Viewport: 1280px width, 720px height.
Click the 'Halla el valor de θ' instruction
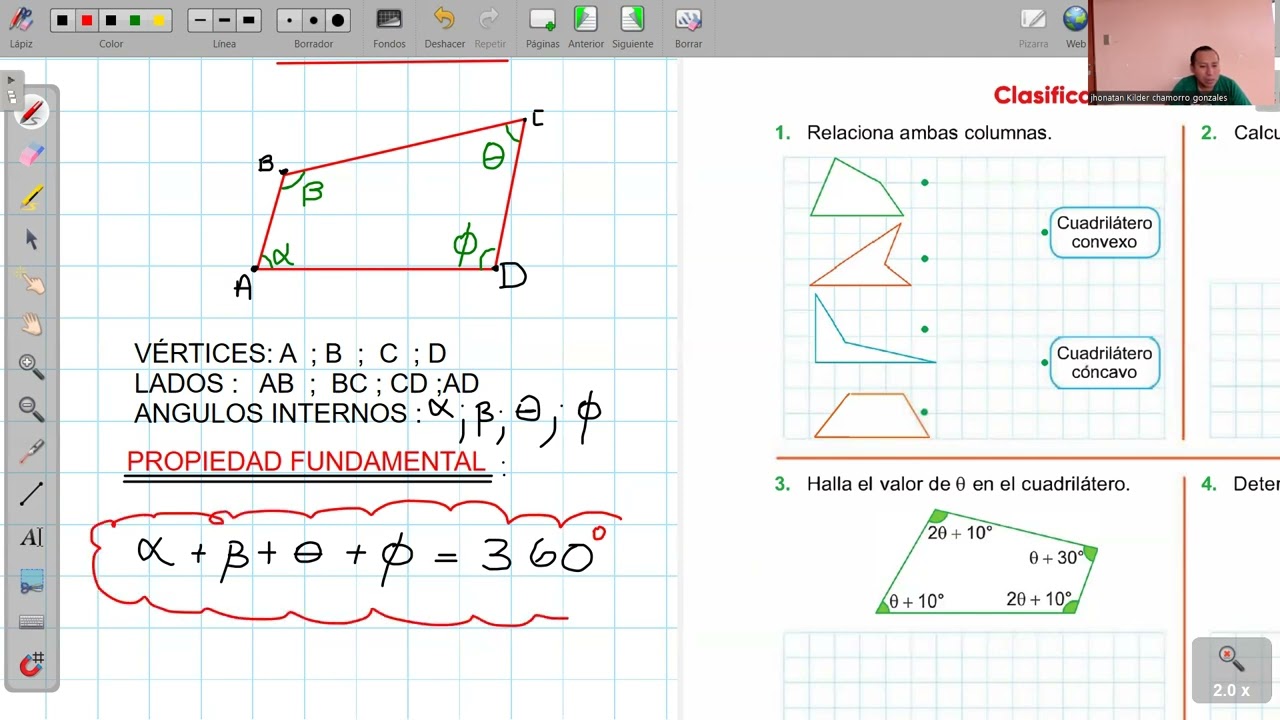pos(968,484)
